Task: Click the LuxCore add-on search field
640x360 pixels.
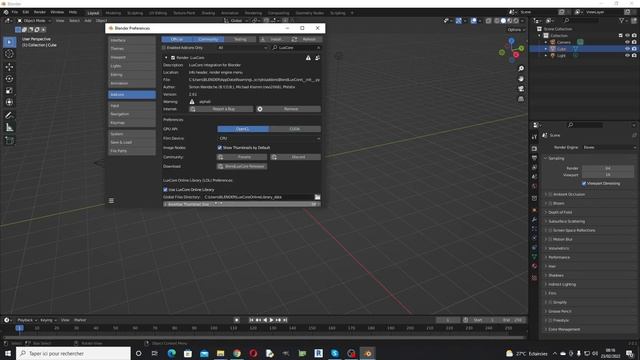Action: click(x=296, y=48)
